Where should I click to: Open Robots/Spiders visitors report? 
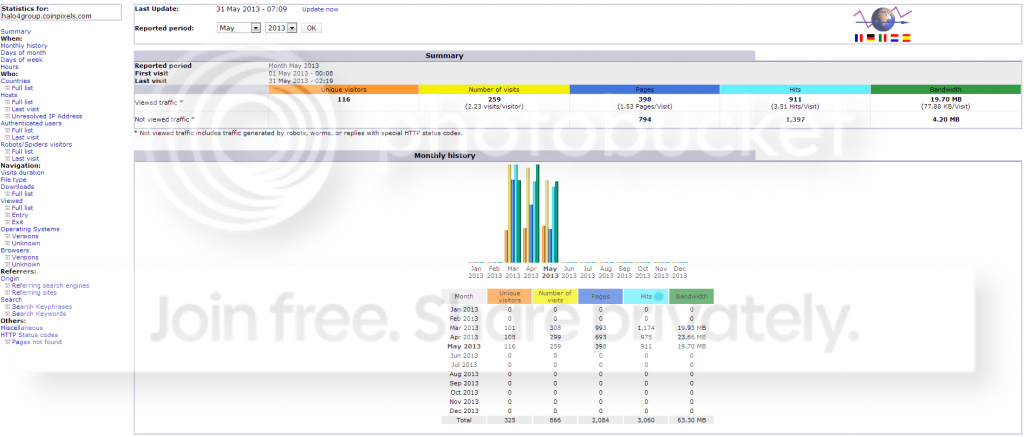coord(36,144)
